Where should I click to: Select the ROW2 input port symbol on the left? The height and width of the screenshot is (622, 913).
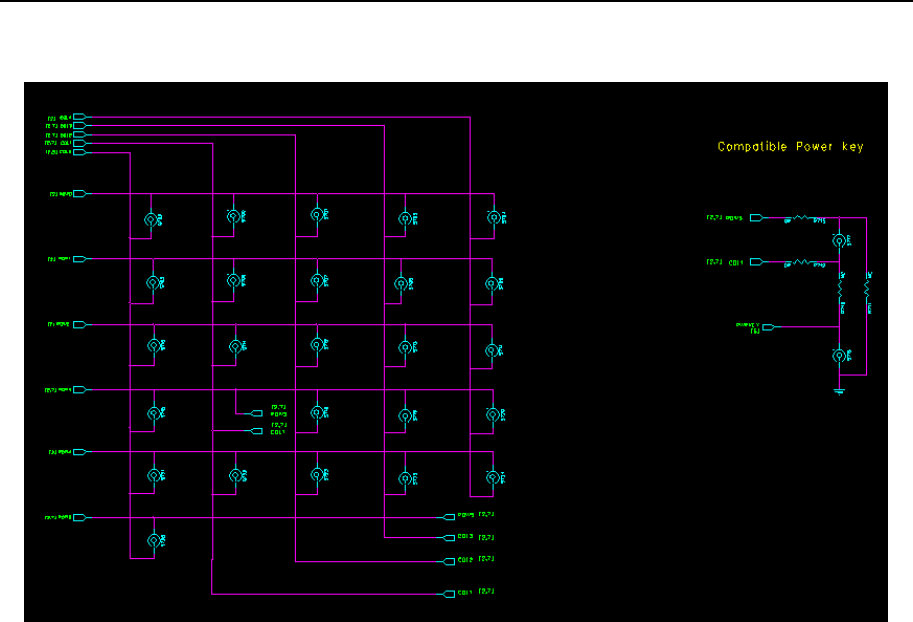[79, 325]
